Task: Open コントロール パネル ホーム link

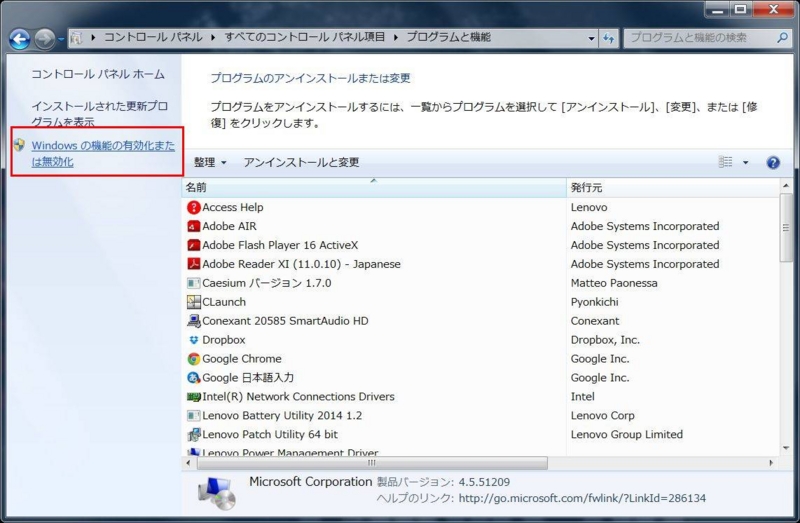Action: click(x=98, y=74)
